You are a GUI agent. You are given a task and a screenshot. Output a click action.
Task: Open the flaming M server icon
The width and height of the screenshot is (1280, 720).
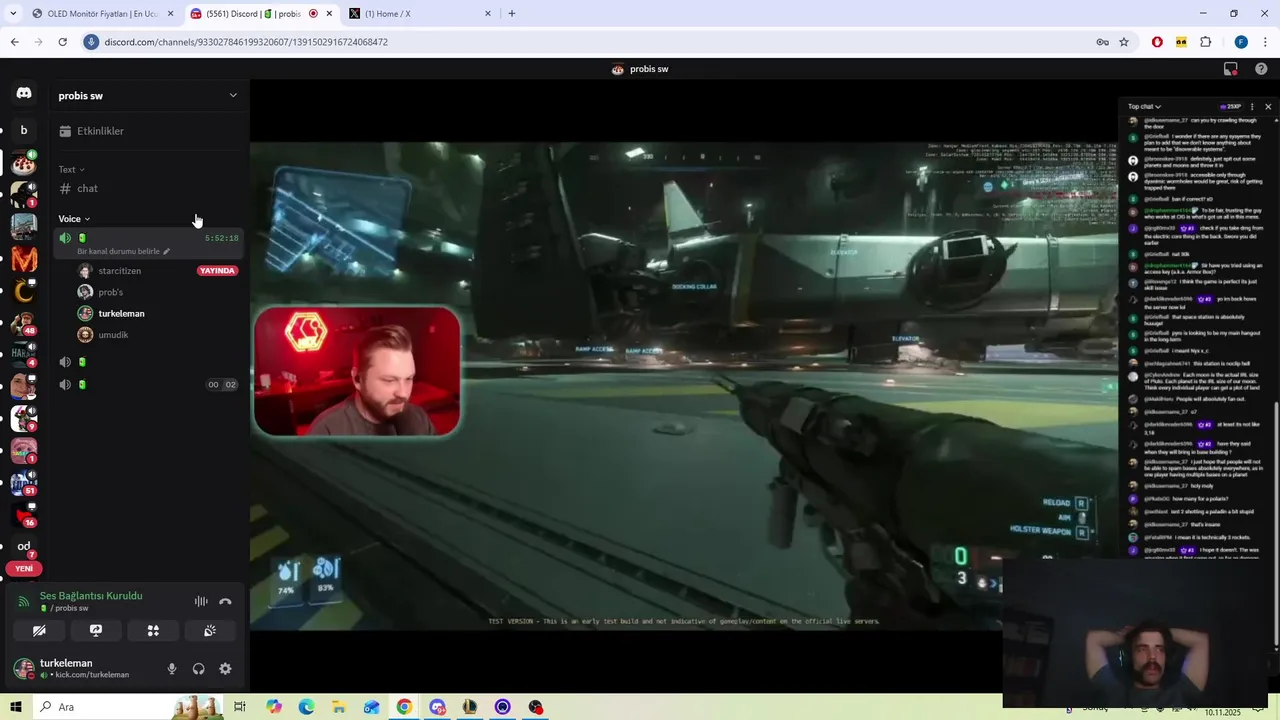pos(24,259)
